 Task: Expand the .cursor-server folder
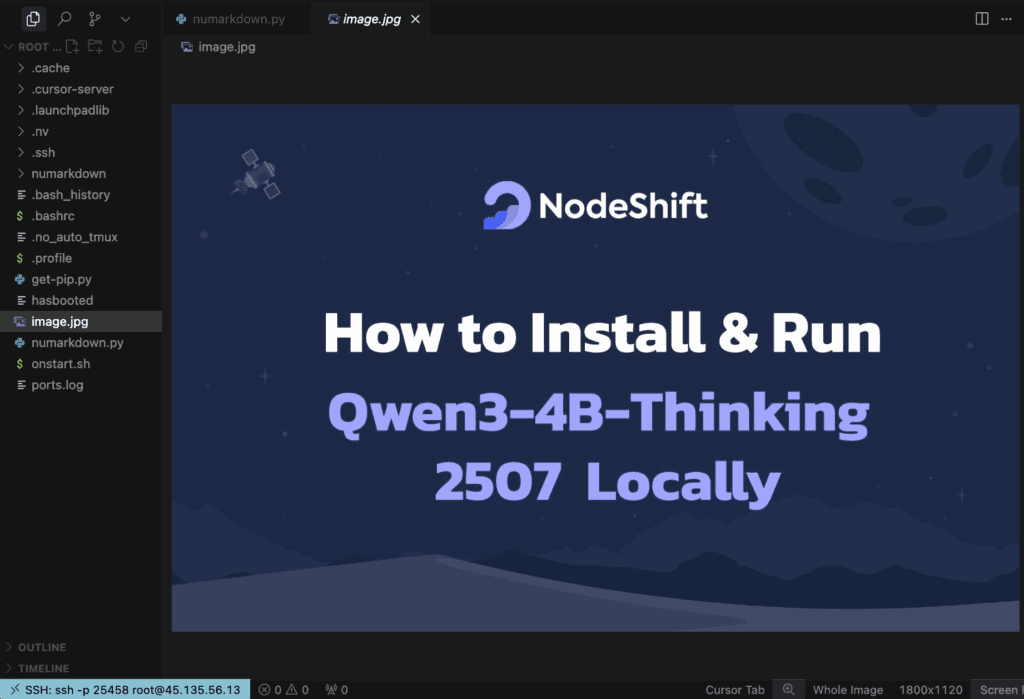pyautogui.click(x=81, y=89)
